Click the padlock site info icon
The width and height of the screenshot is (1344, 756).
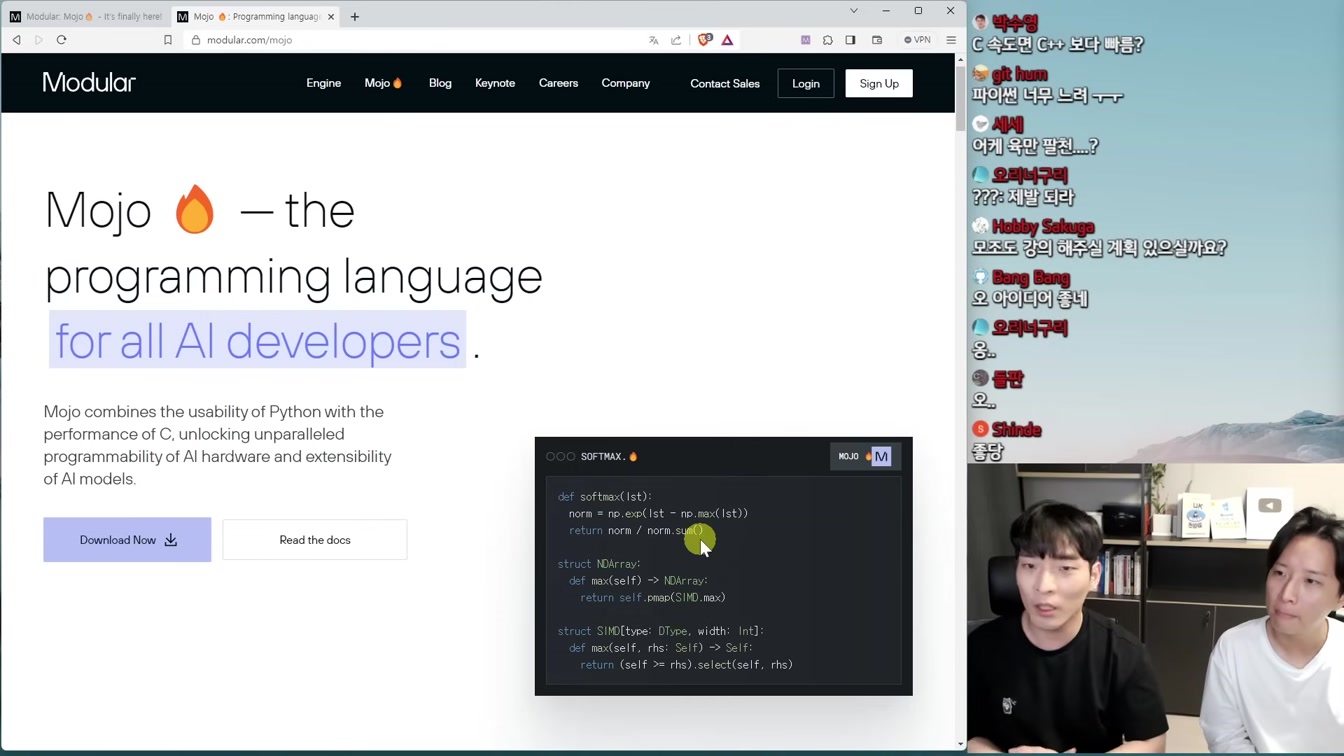point(196,40)
